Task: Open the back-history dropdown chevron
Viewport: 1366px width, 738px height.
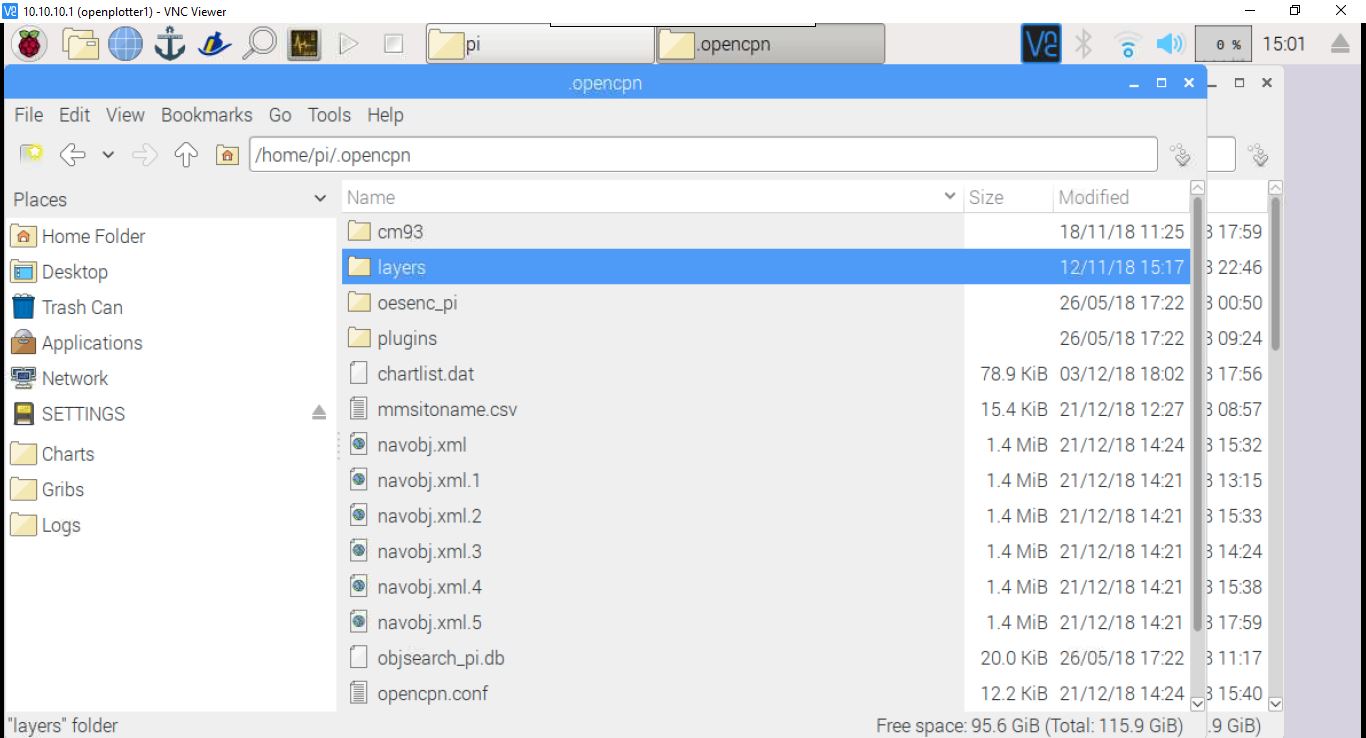Action: coord(106,154)
